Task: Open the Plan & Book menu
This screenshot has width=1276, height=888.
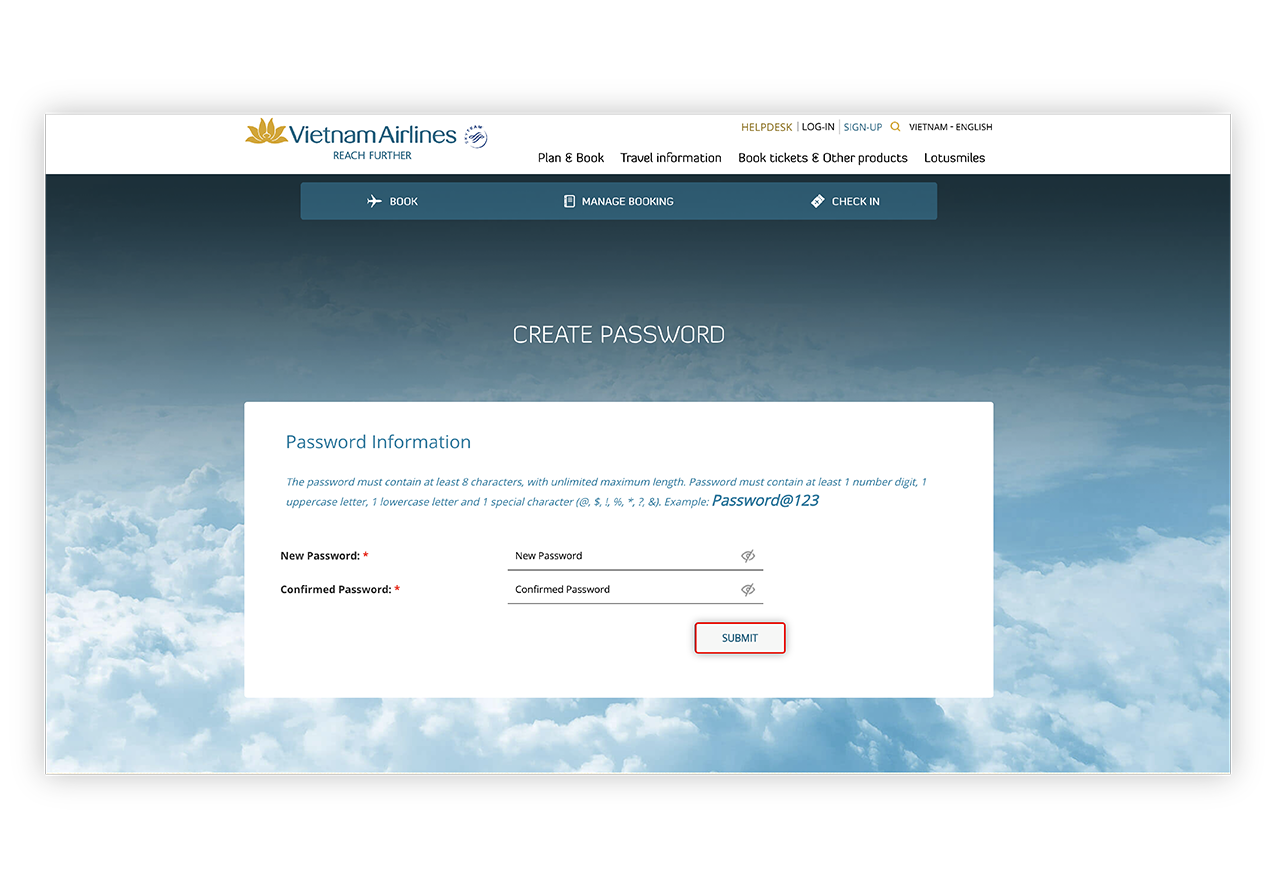Action: pyautogui.click(x=570, y=157)
